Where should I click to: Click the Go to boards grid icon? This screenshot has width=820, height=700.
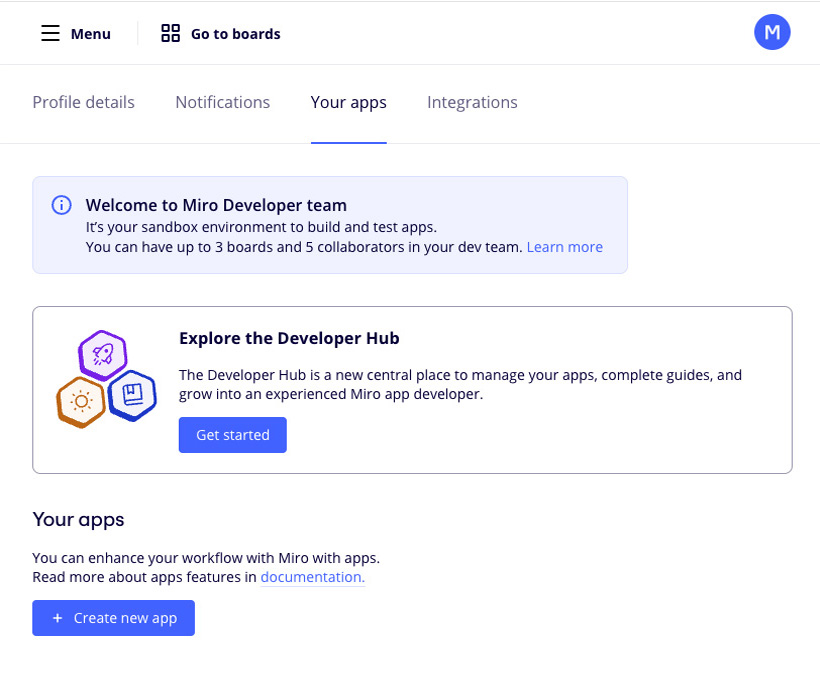pyautogui.click(x=170, y=33)
